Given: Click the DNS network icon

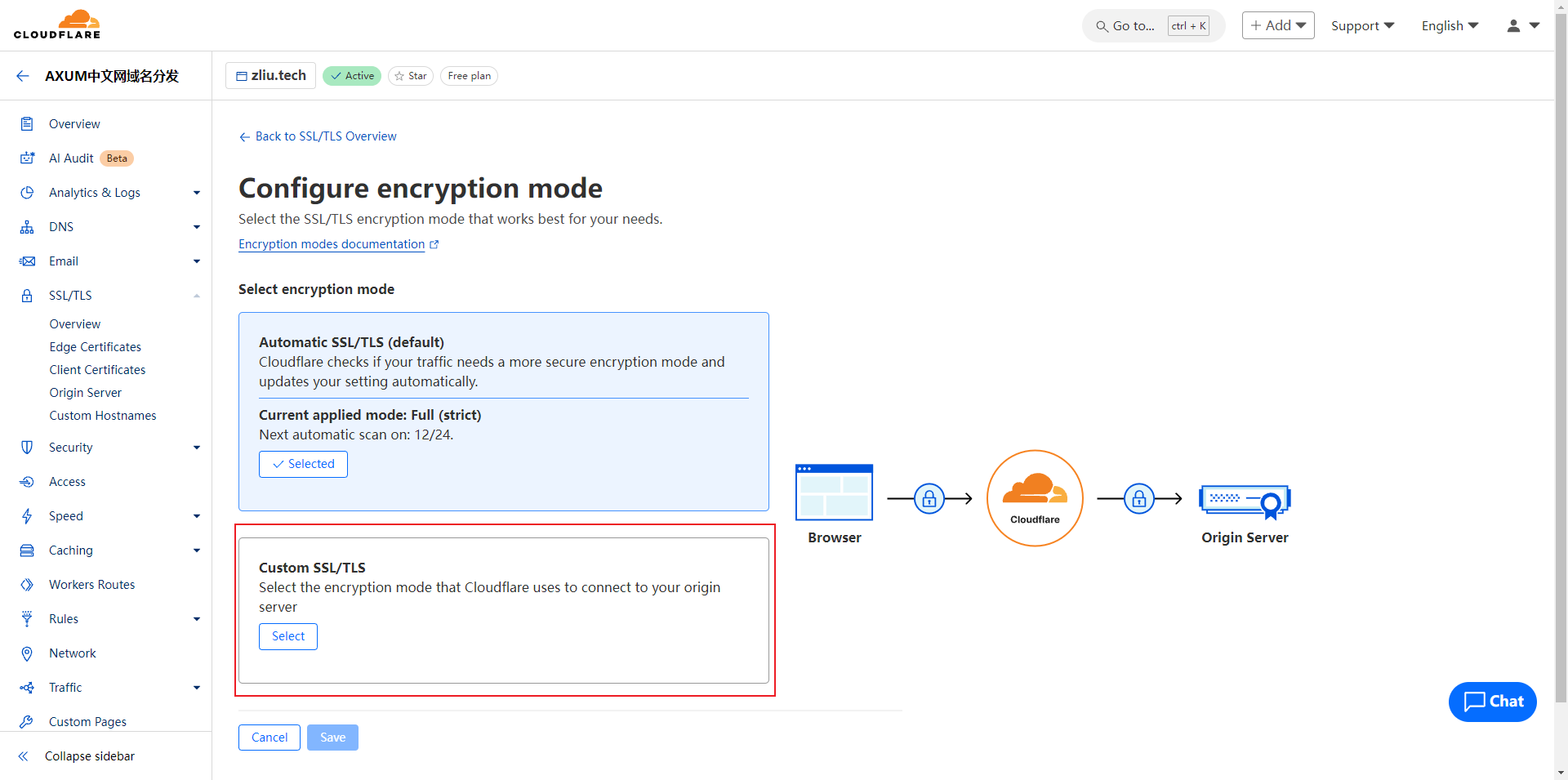Looking at the screenshot, I should (x=27, y=227).
